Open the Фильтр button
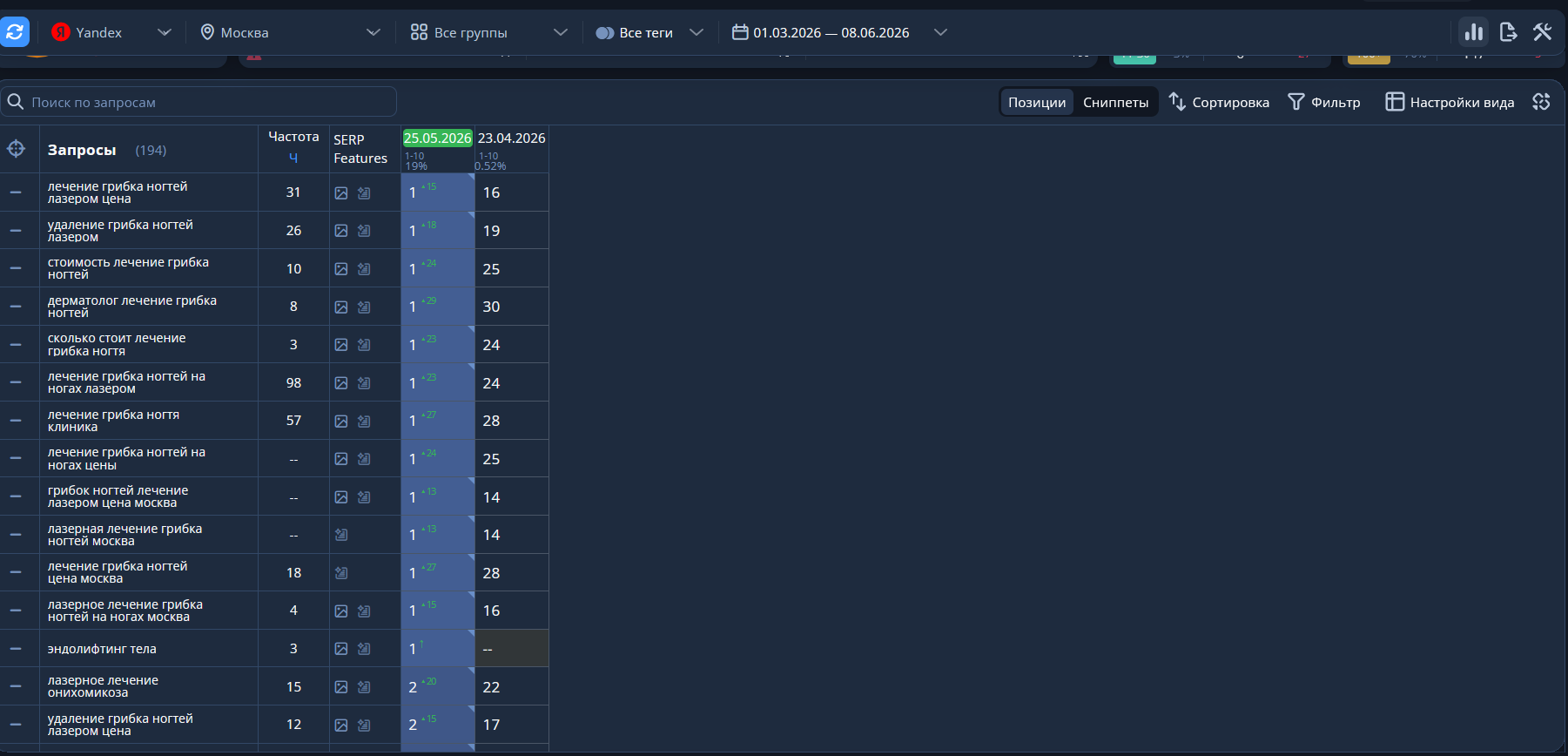1568x756 pixels. coord(1324,102)
